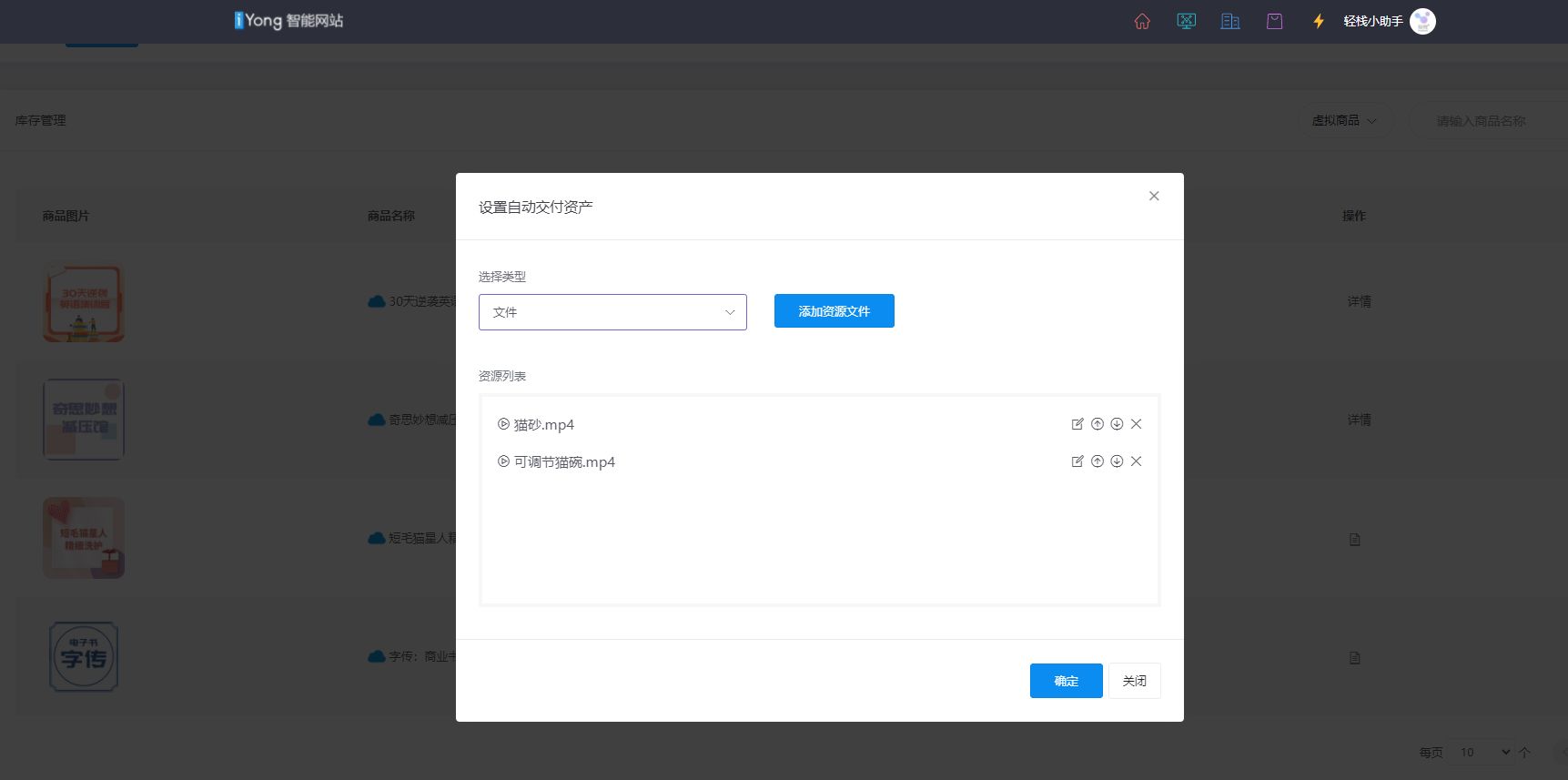Image resolution: width=1568 pixels, height=780 pixels.
Task: Edit the 可调节猫碗.mp4 resource entry
Action: 1077,461
